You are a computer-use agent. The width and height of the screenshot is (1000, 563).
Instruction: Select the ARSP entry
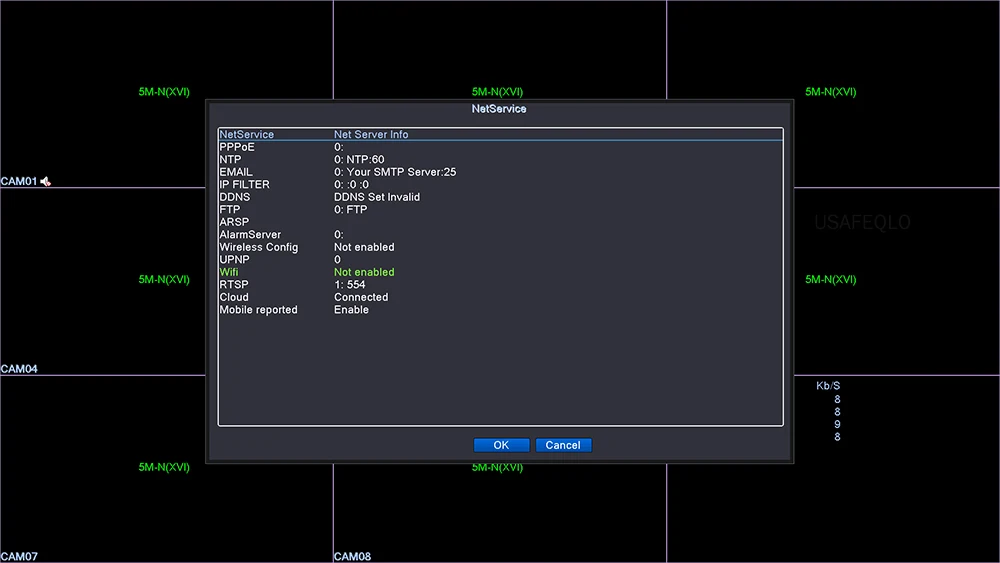pos(500,222)
